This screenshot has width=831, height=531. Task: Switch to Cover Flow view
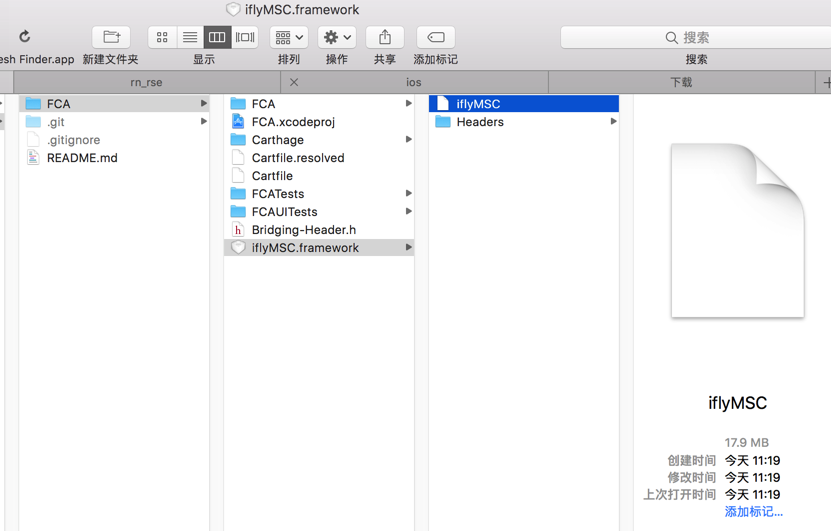pos(245,37)
